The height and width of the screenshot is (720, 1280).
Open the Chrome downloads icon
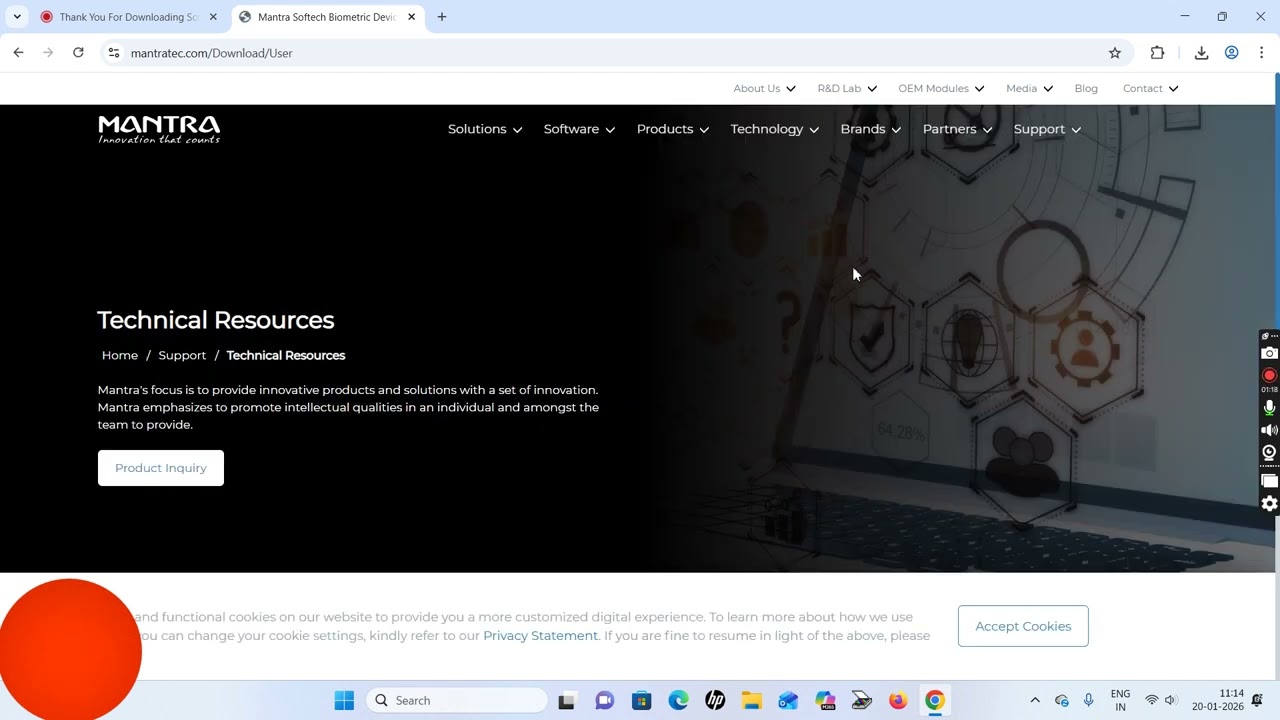click(1202, 53)
